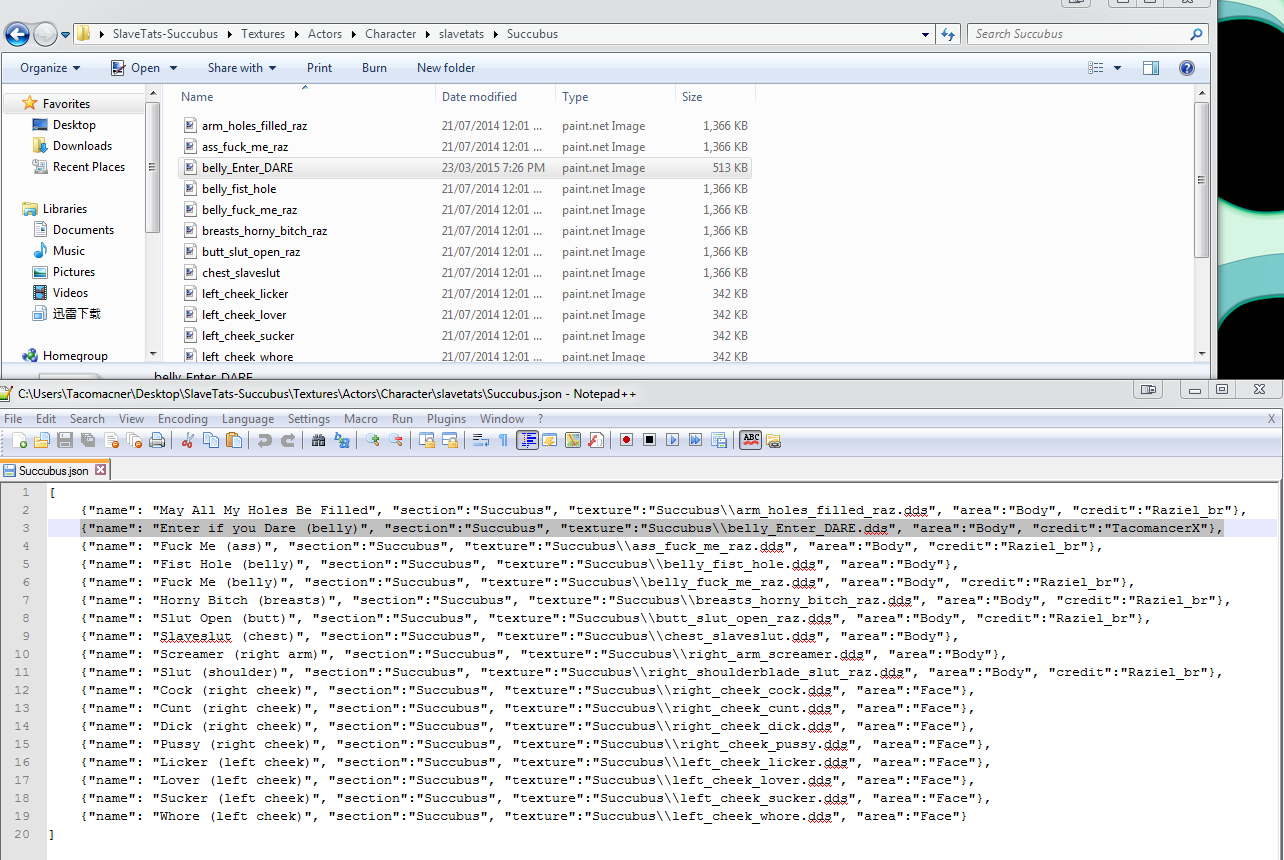This screenshot has width=1284, height=860.
Task: Start macro recording with red dot icon
Action: point(627,440)
